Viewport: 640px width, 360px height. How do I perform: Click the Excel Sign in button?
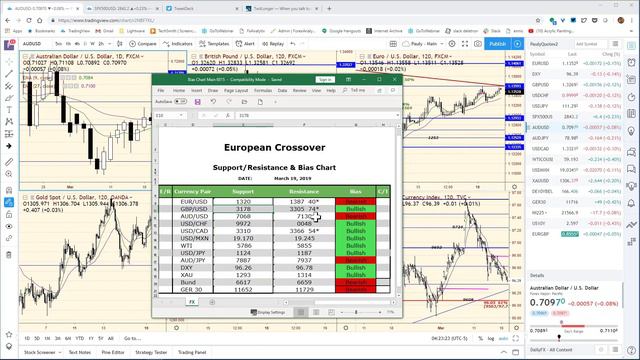pyautogui.click(x=325, y=80)
